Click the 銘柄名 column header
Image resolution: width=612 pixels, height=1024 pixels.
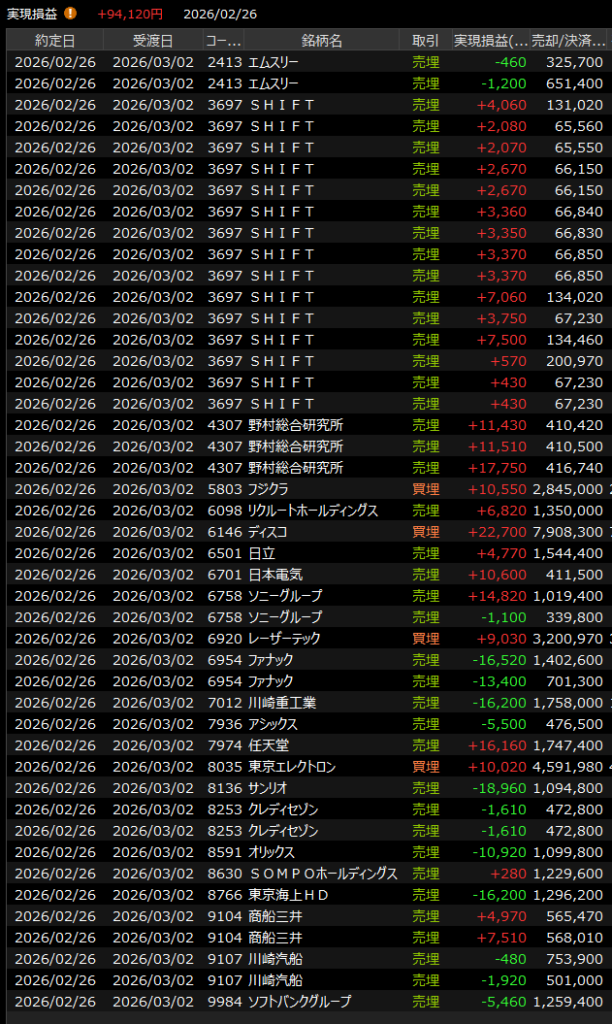coord(321,40)
